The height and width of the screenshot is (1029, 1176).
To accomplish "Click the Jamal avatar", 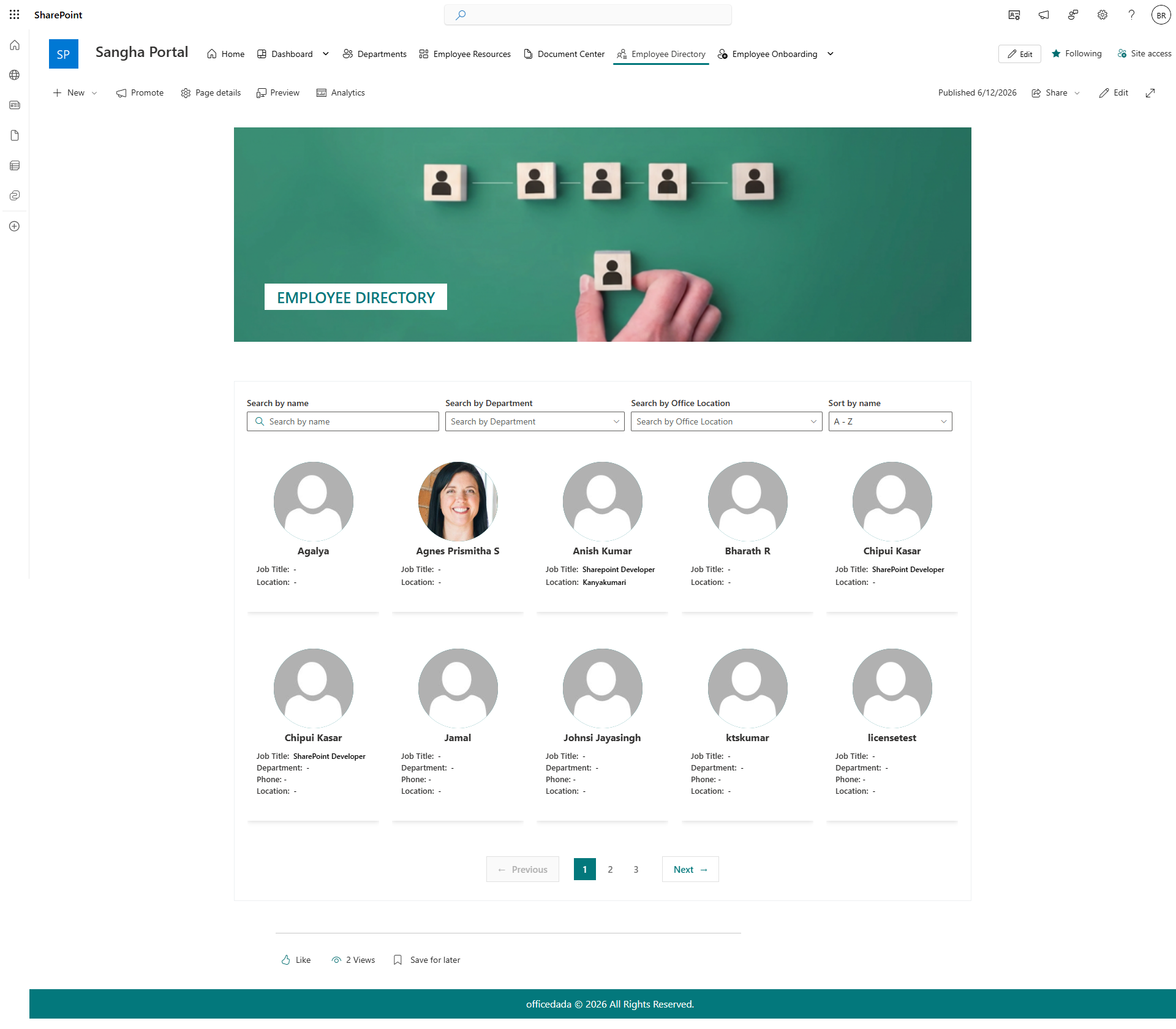I will [x=458, y=688].
